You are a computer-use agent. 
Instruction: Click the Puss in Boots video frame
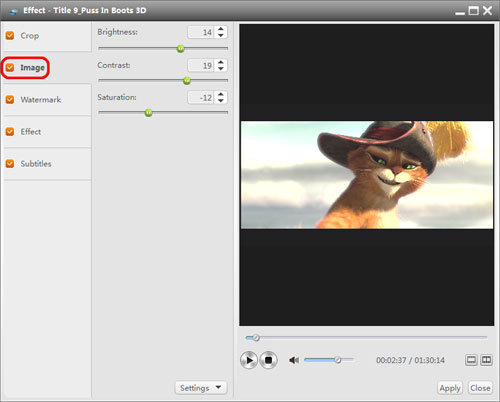coord(367,175)
